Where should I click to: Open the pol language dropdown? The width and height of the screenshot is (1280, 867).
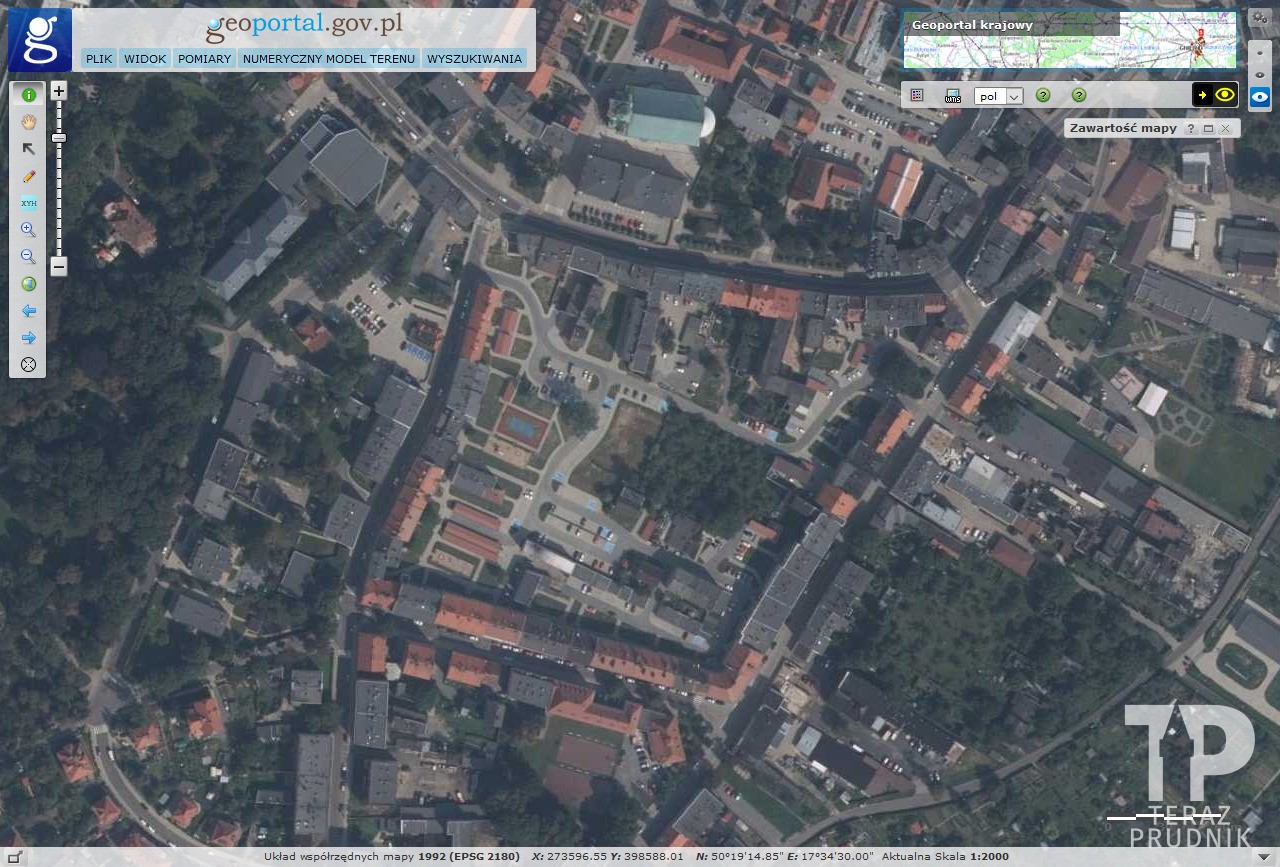click(999, 96)
